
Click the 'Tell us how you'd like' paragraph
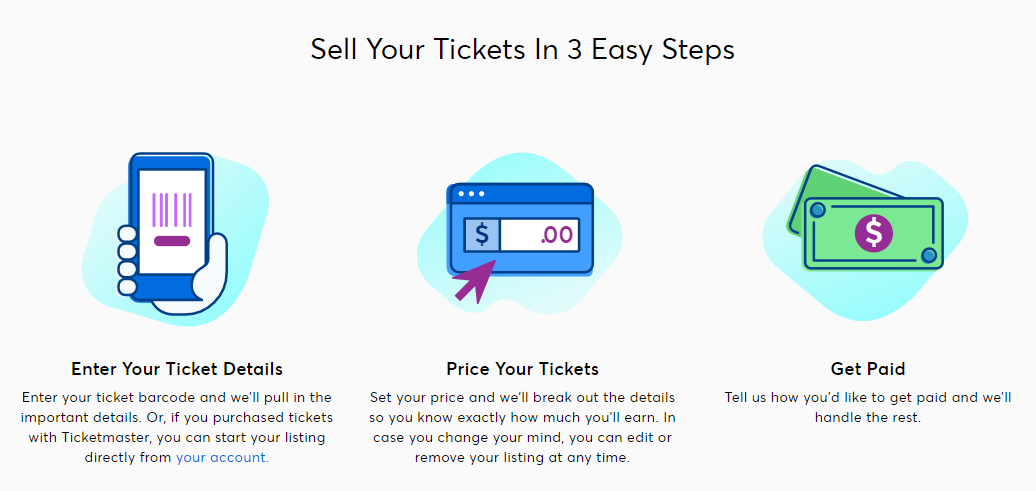tap(868, 408)
